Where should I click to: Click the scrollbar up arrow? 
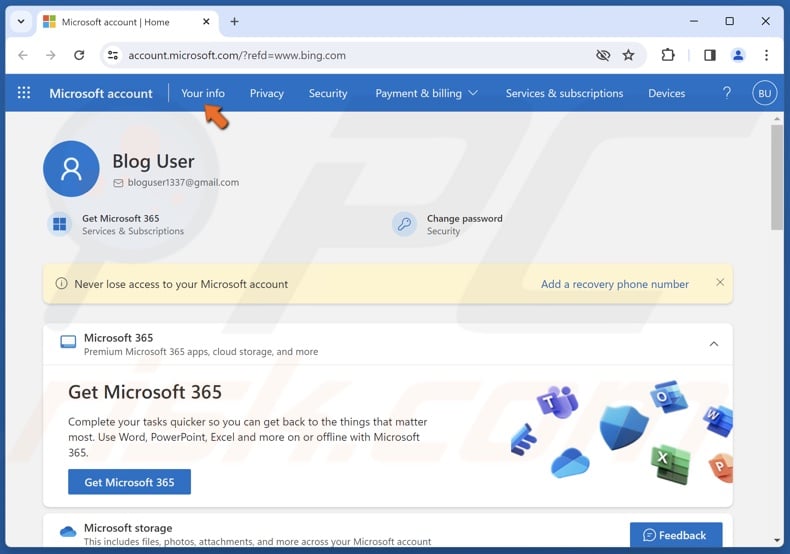click(x=776, y=119)
